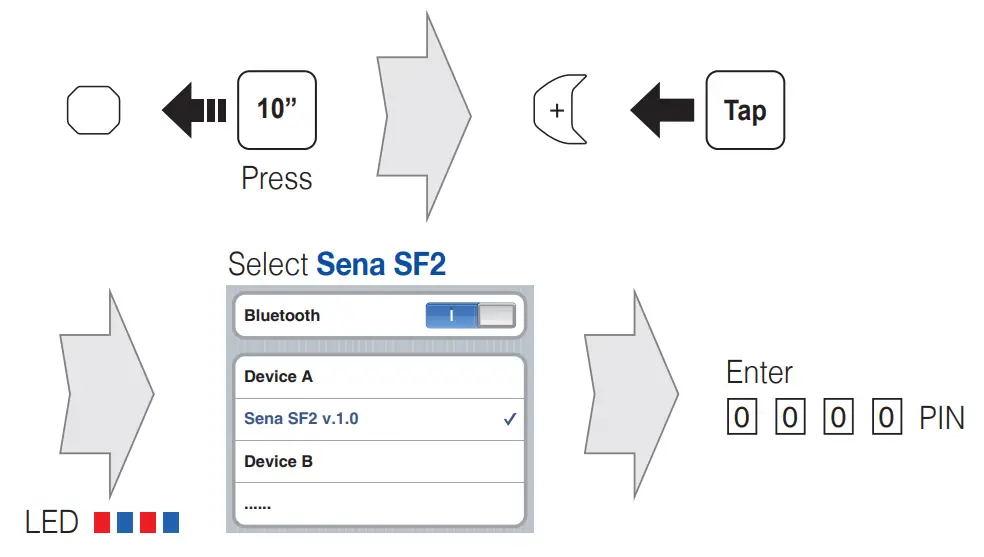
Task: Select Device A from the Bluetooth list
Action: (x=378, y=377)
